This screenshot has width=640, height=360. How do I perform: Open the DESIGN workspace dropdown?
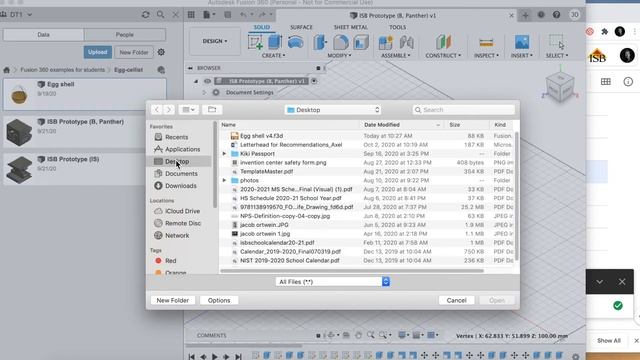(x=215, y=41)
